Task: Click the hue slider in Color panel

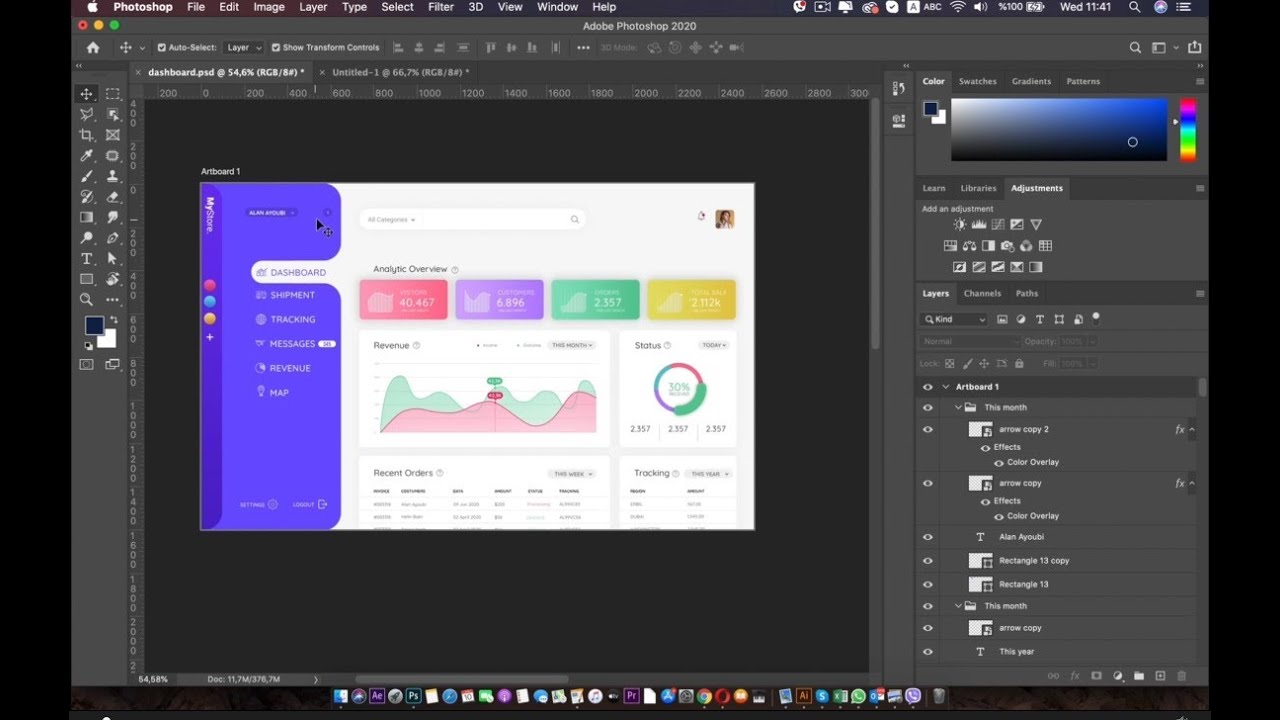Action: [x=1187, y=129]
